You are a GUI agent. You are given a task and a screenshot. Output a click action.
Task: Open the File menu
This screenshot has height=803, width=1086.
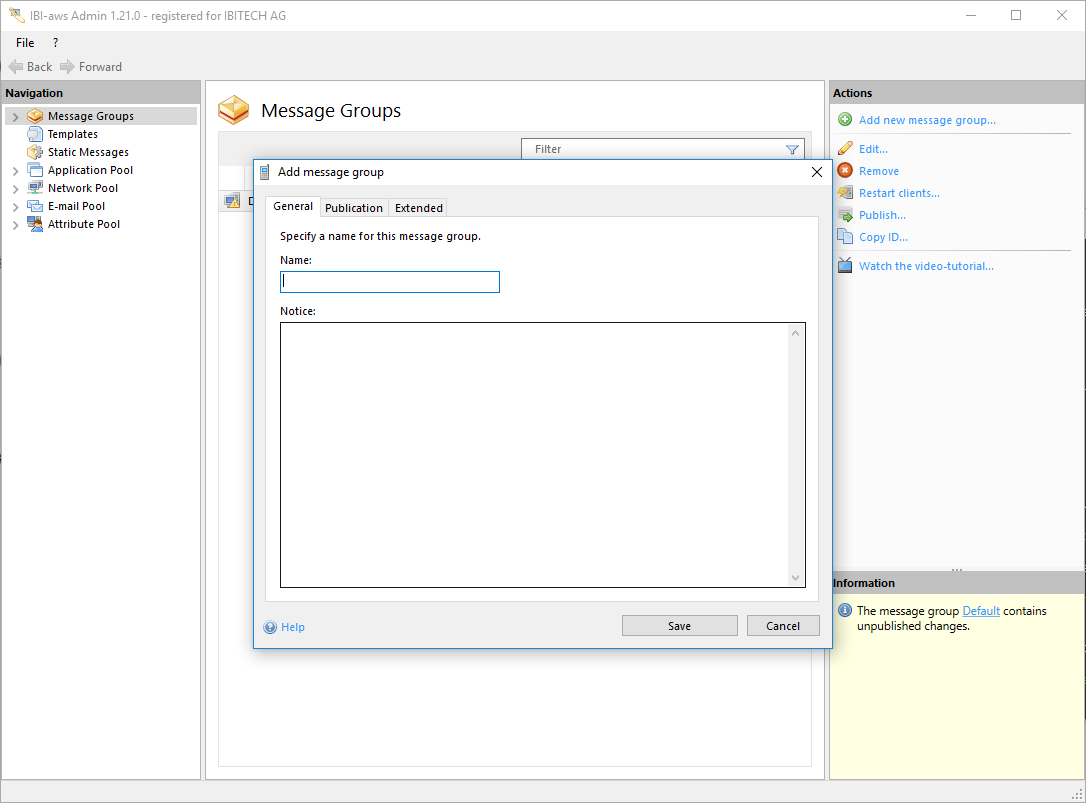[x=25, y=43]
